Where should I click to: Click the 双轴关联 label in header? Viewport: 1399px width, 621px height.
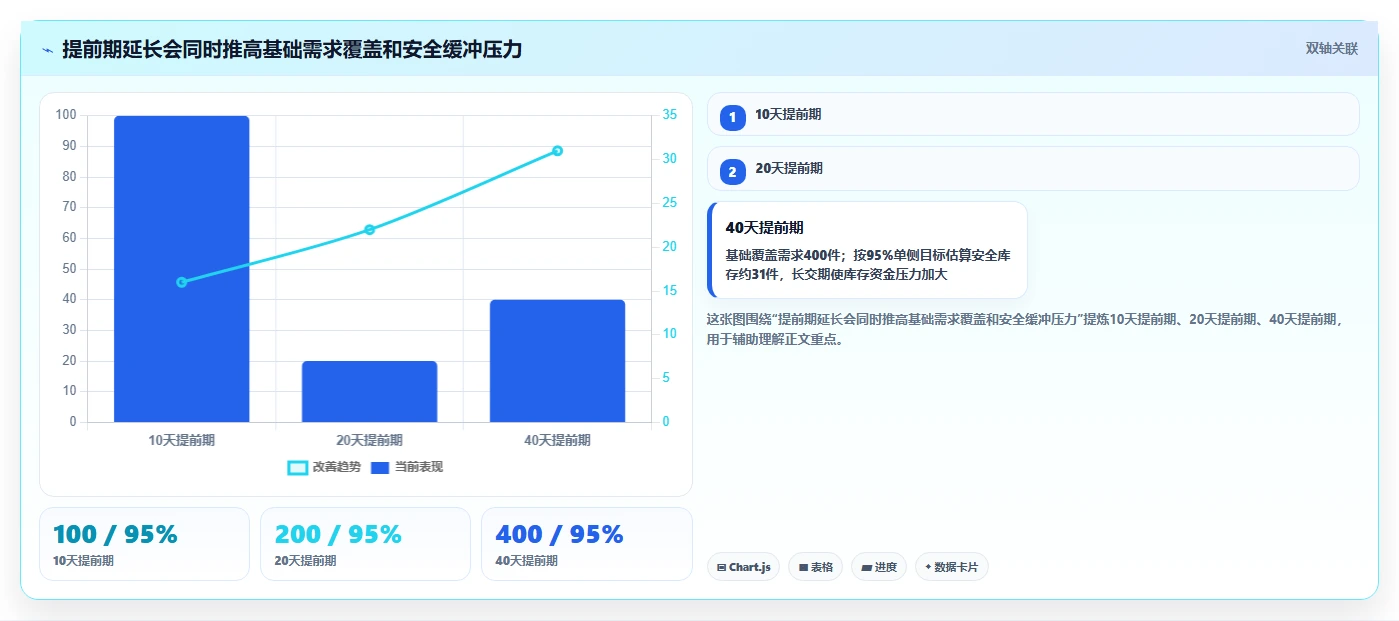pos(1331,48)
